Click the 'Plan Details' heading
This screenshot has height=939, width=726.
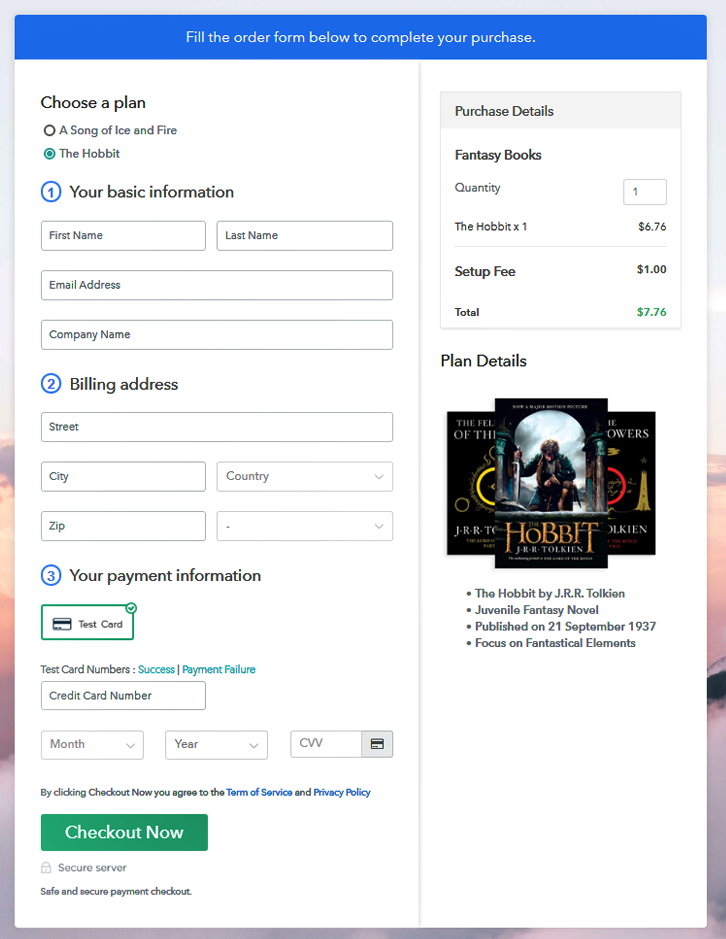483,361
